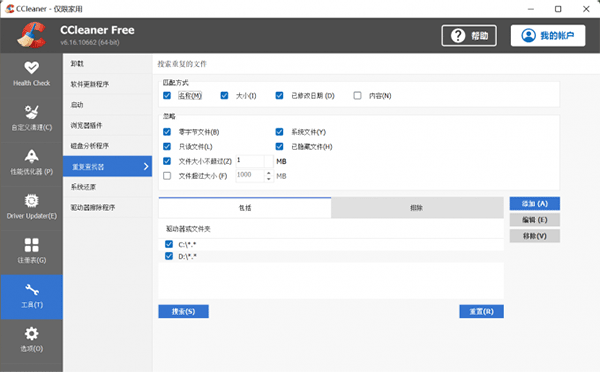Click the 编辑 (E) edit button
The width and height of the screenshot is (600, 372).
535,220
